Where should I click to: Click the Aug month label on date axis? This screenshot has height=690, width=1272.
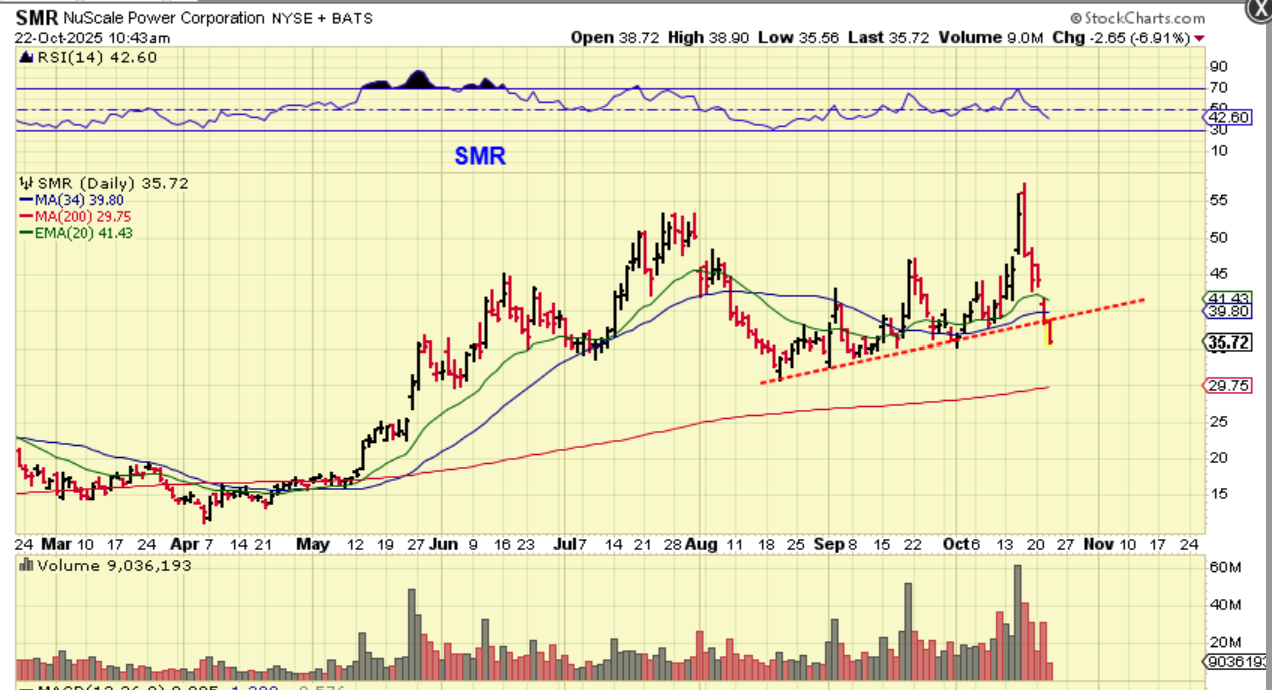point(703,544)
